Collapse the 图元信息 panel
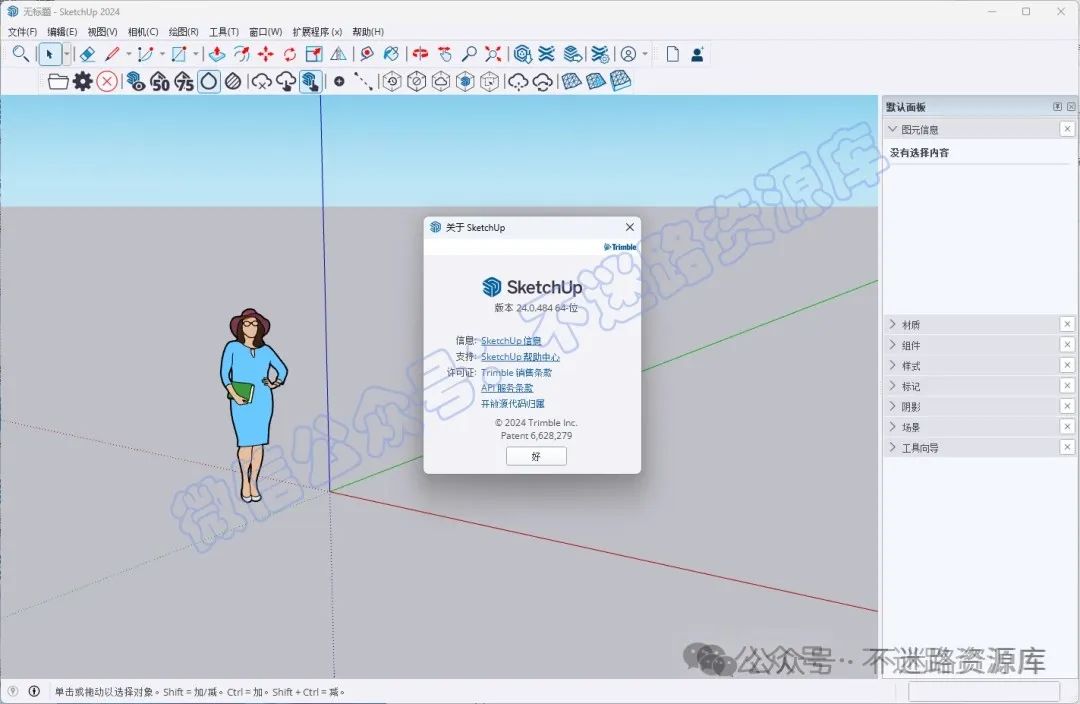Viewport: 1080px width, 704px height. tap(893, 129)
